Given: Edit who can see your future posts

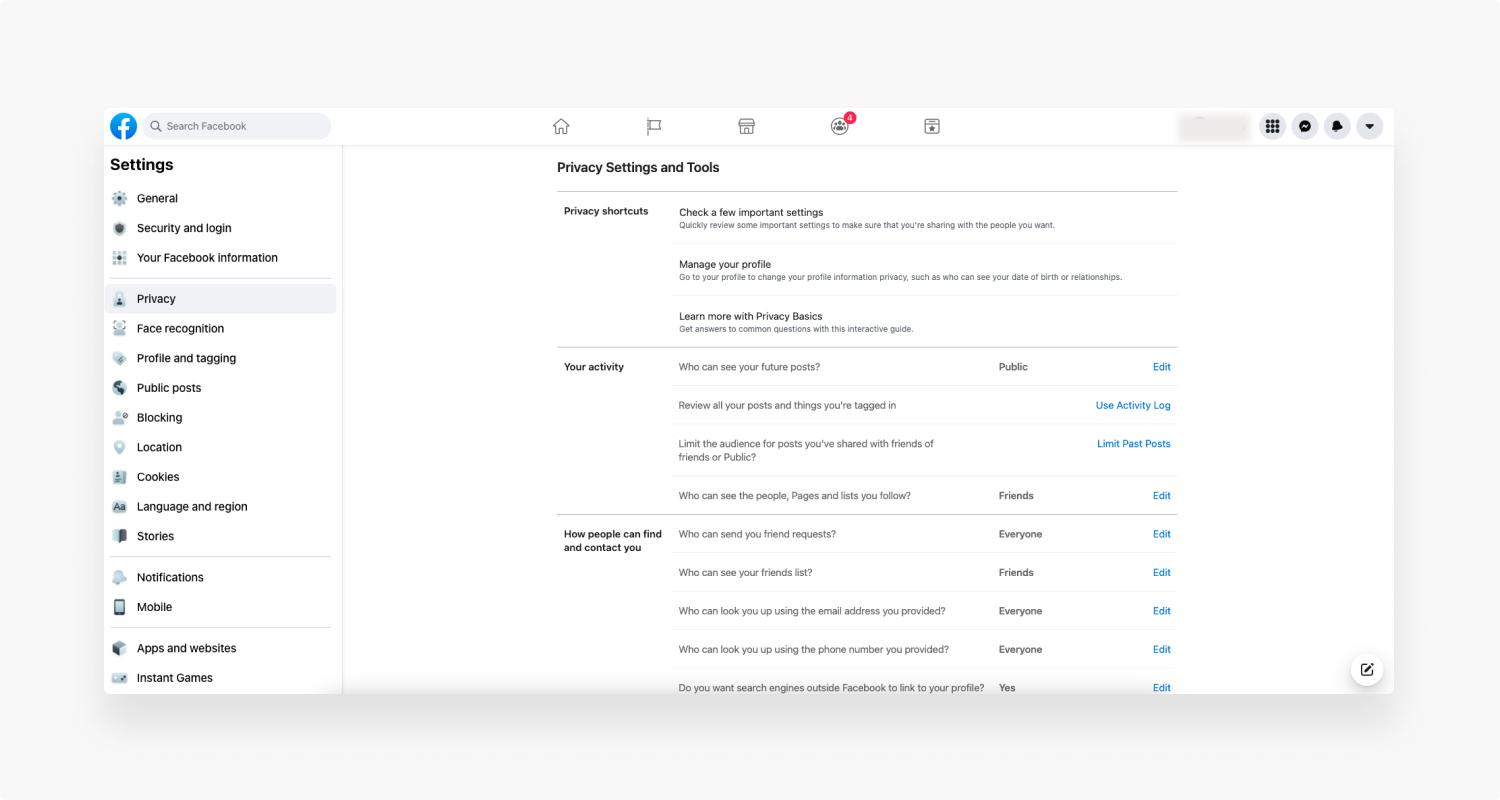Looking at the screenshot, I should [1161, 367].
